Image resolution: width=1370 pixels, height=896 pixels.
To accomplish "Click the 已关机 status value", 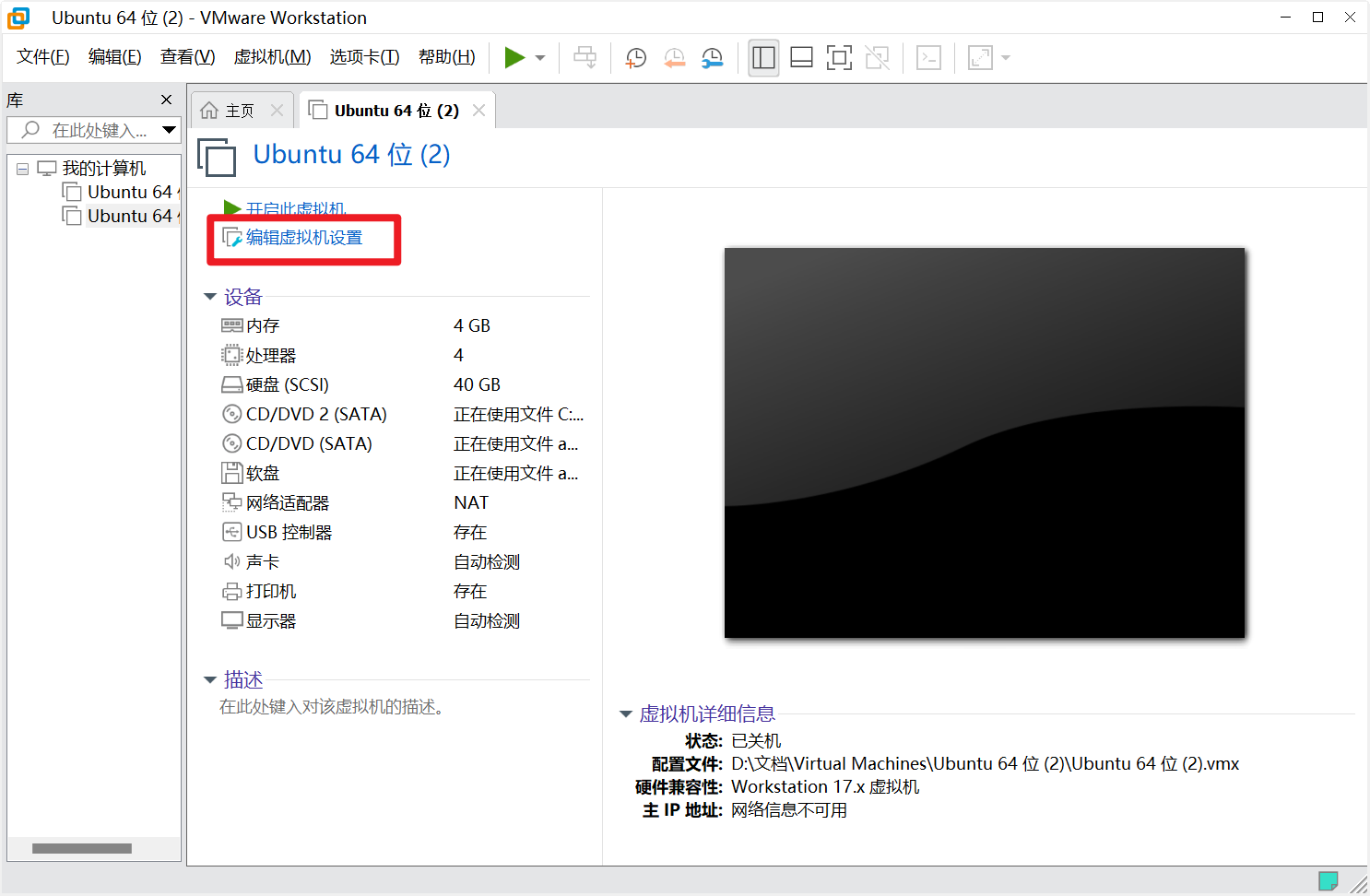I will (756, 741).
